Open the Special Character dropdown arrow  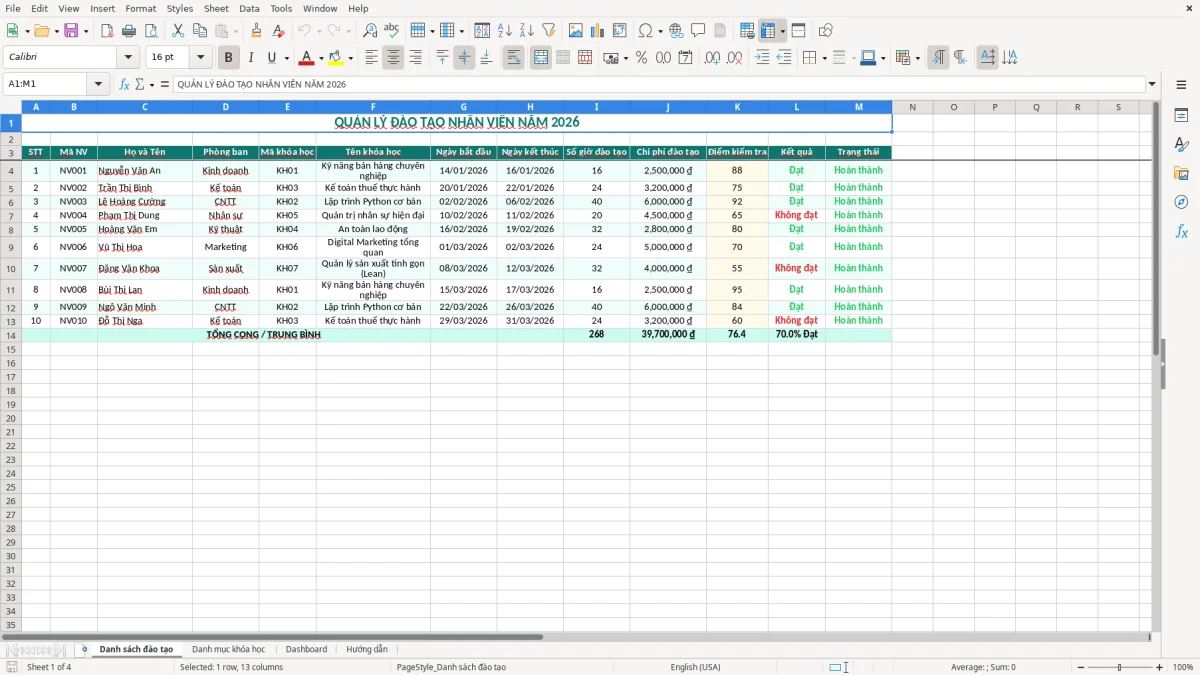(660, 31)
